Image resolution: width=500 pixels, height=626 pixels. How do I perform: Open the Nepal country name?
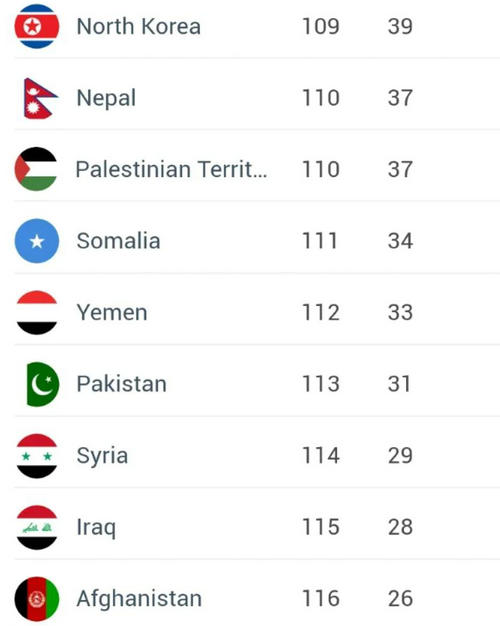106,99
